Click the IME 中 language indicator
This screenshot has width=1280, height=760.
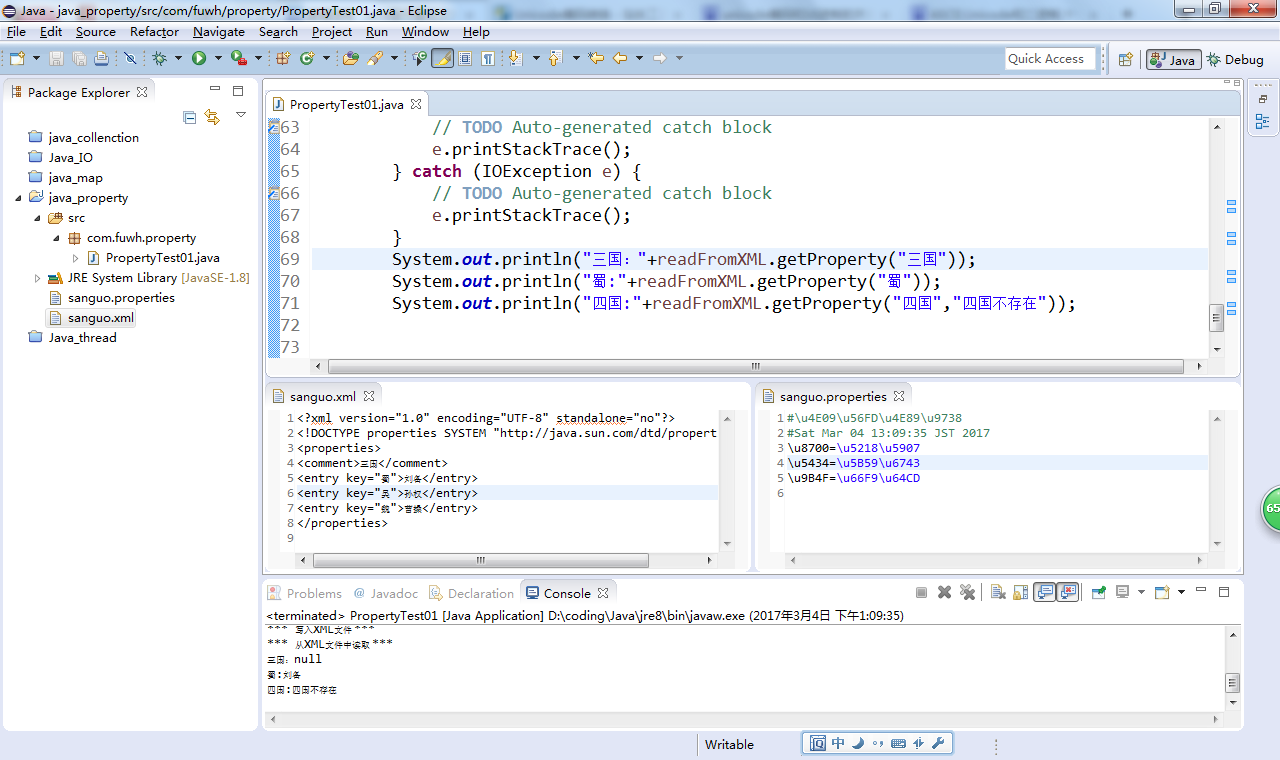838,743
